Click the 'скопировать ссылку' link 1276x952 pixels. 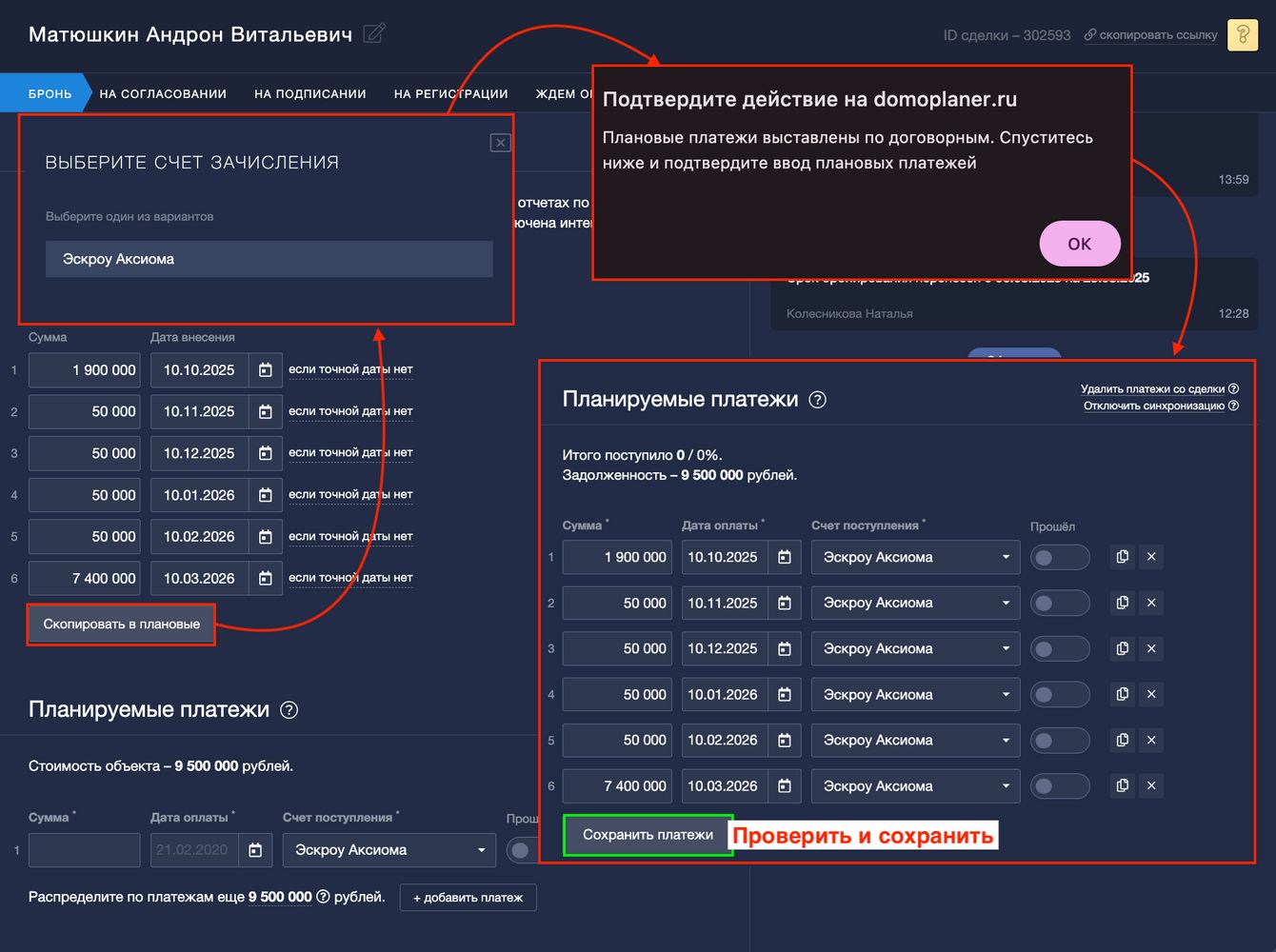click(x=1151, y=35)
